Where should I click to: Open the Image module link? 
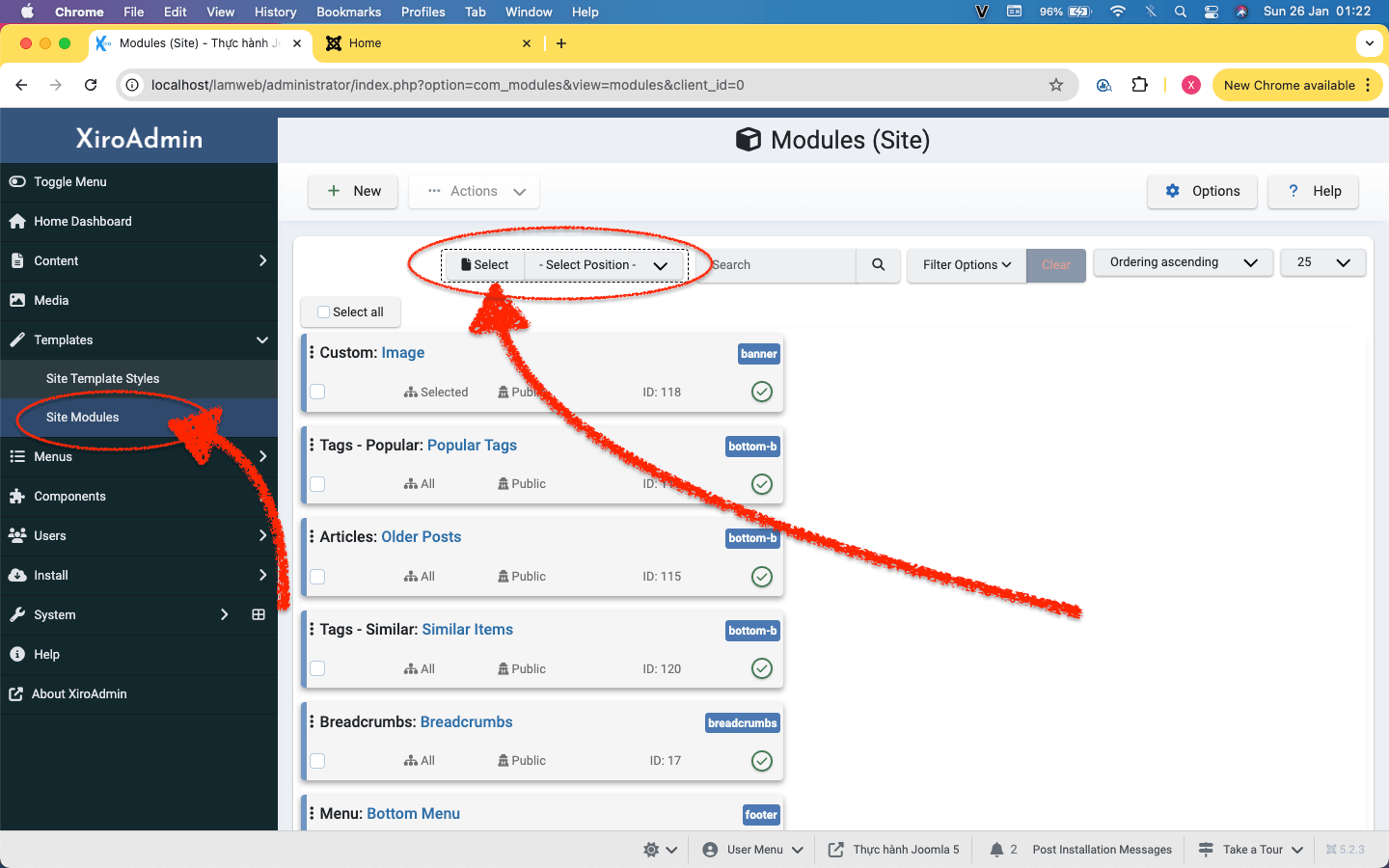tap(403, 353)
